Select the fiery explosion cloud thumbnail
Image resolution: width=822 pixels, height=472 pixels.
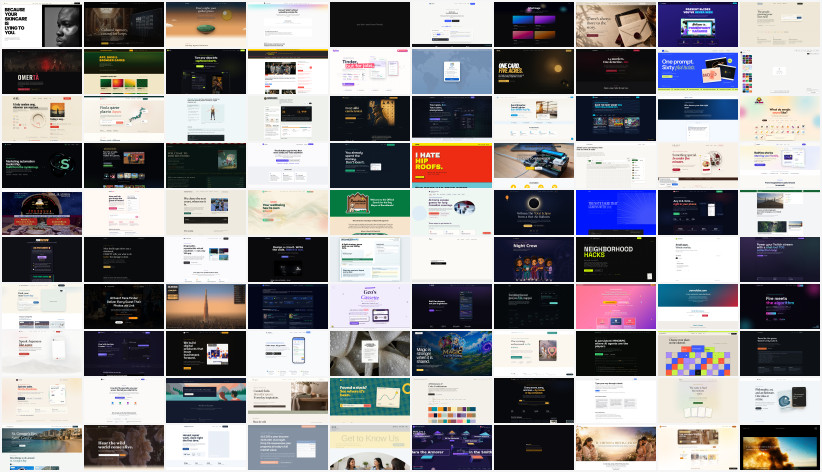tap(780, 447)
